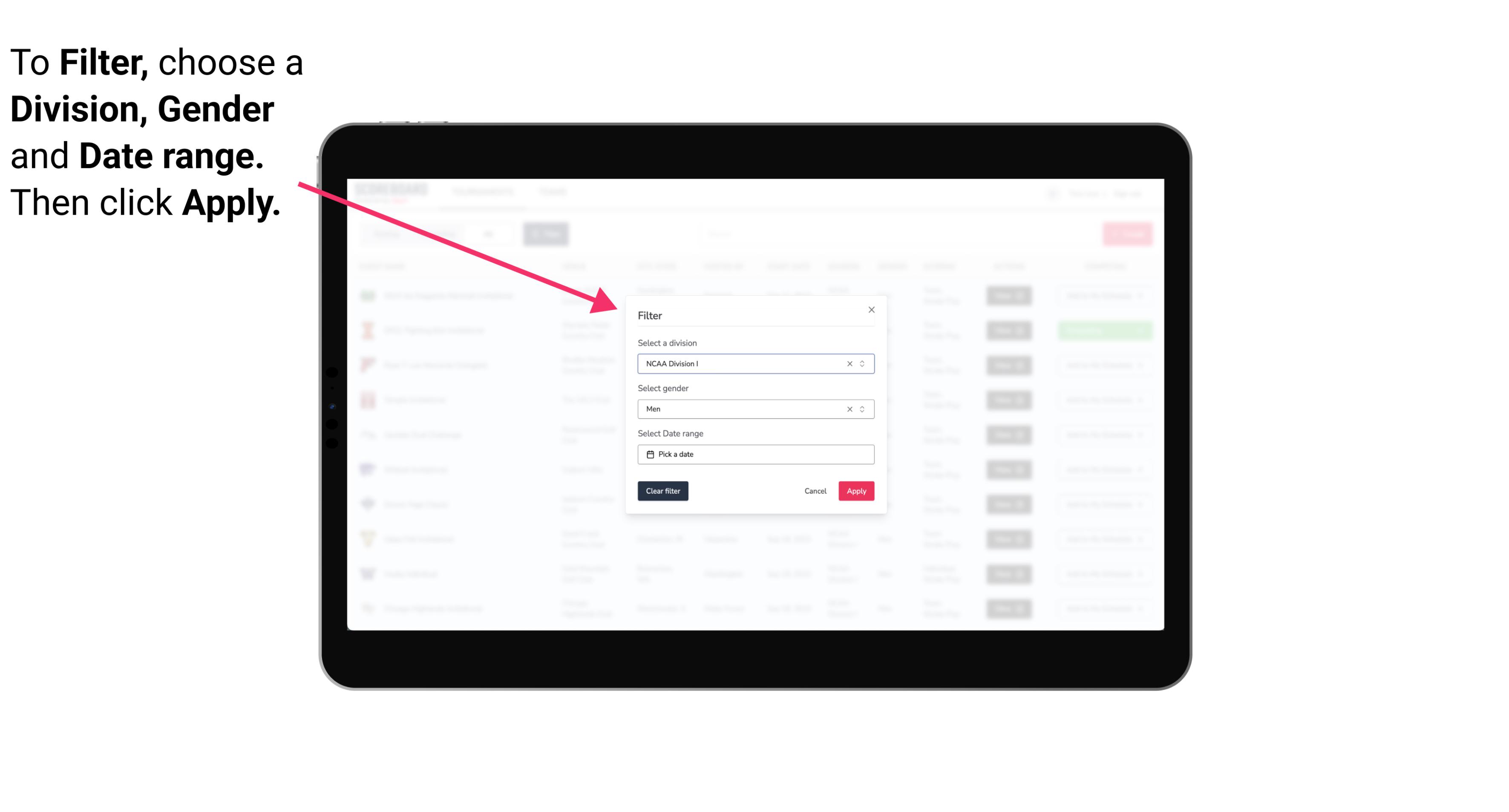Toggle the Men gender selection off

click(849, 409)
